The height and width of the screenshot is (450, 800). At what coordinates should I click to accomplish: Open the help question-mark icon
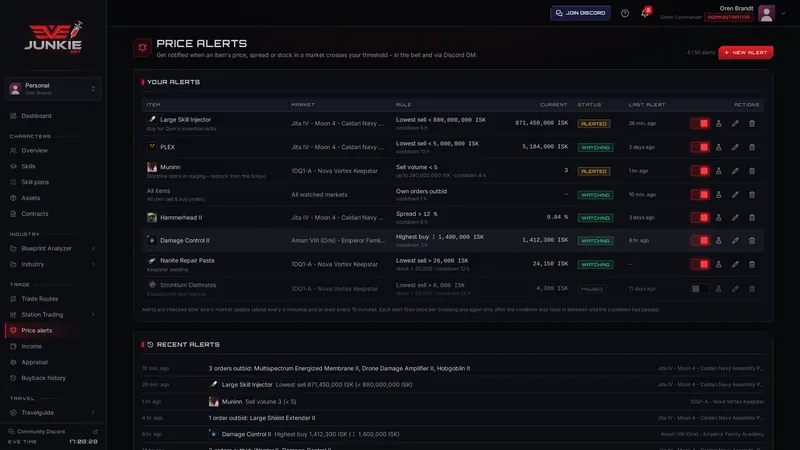624,13
